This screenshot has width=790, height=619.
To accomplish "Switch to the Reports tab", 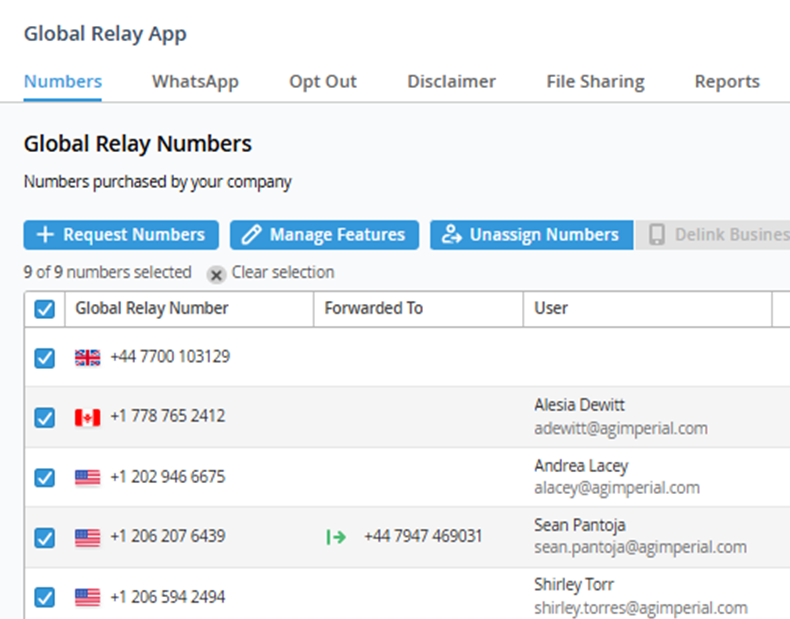I will (727, 82).
